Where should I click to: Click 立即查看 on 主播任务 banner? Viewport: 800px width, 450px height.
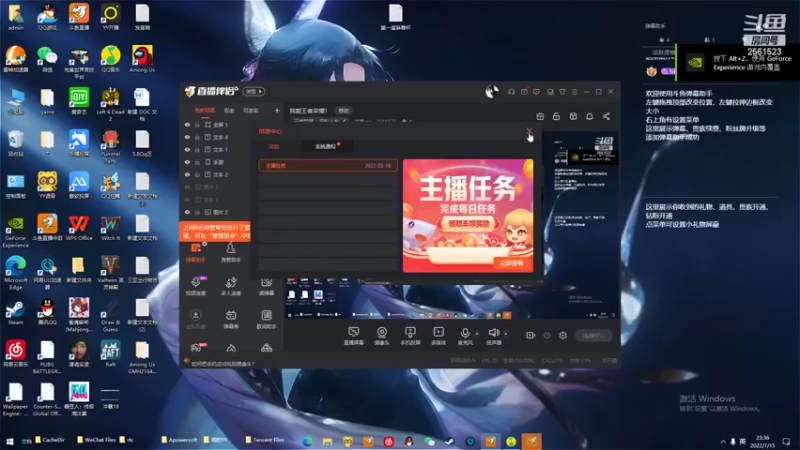(512, 263)
